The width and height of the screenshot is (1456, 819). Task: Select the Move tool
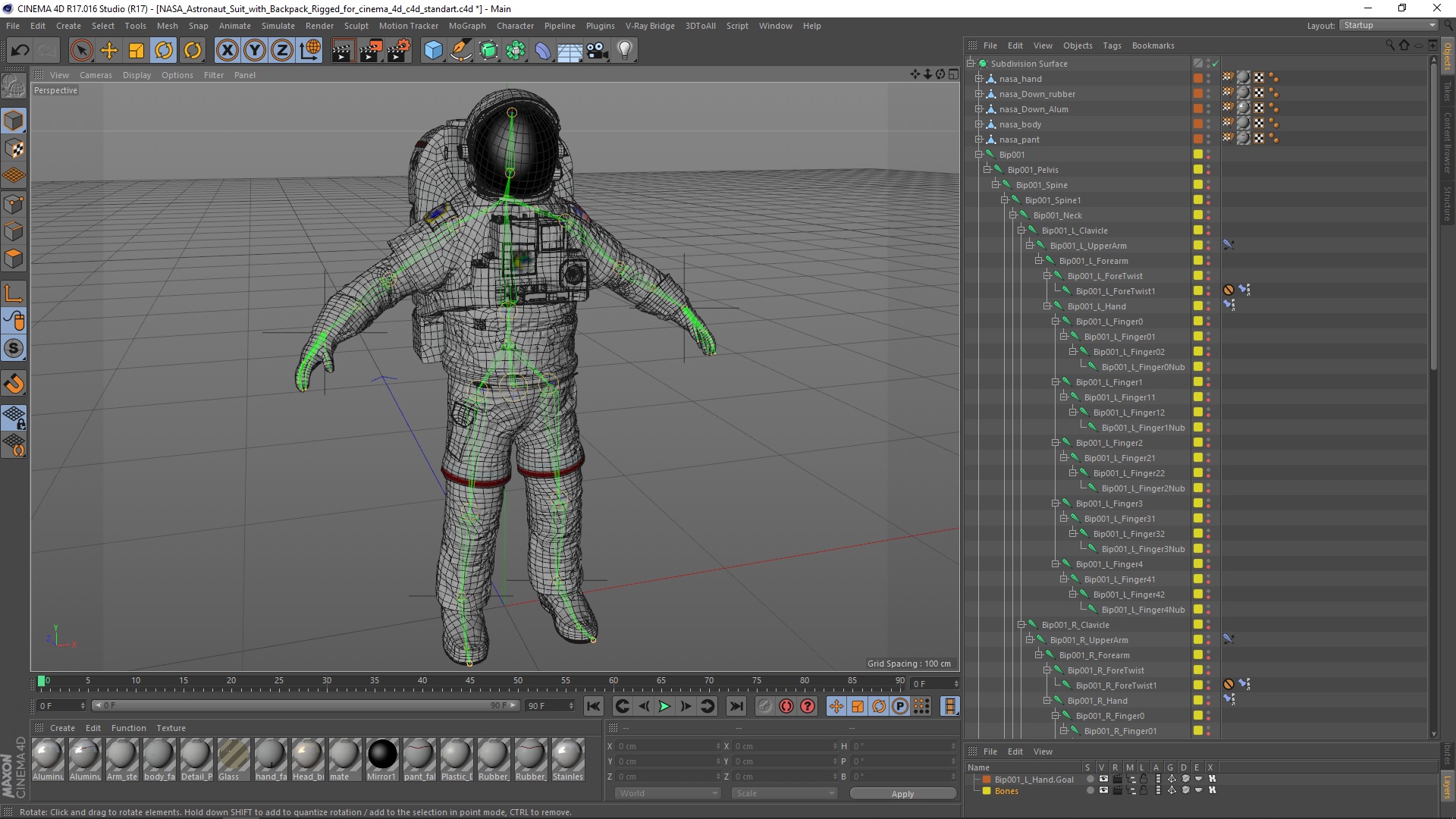pyautogui.click(x=109, y=51)
